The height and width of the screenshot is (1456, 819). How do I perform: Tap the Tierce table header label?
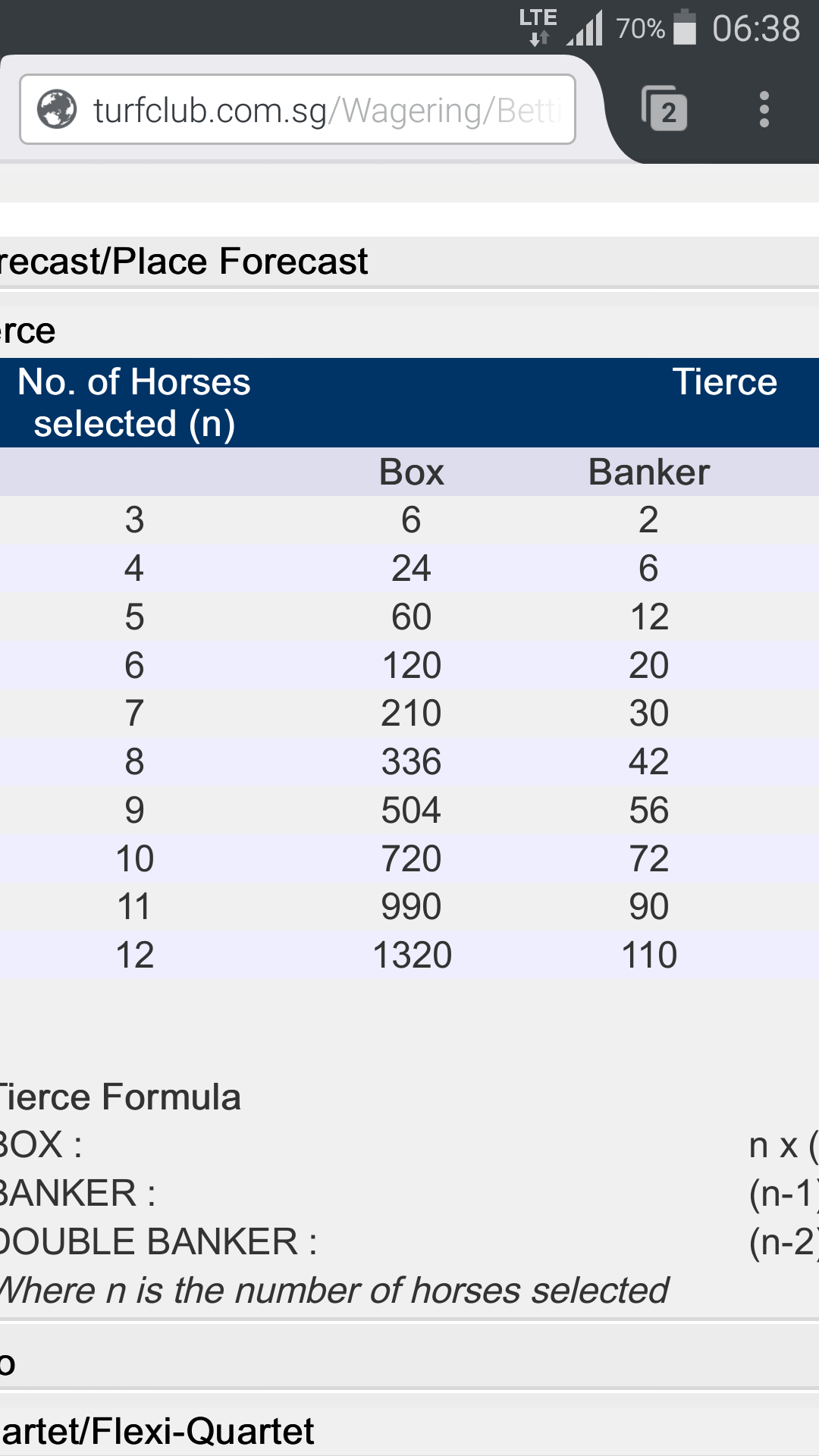725,381
